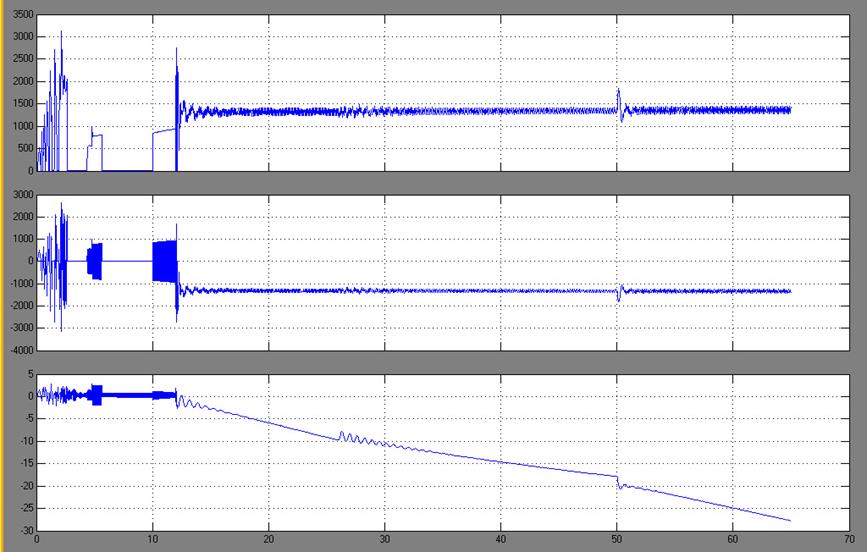This screenshot has width=867, height=552.
Task: Click the right end of the middle plot signal
Action: click(789, 291)
